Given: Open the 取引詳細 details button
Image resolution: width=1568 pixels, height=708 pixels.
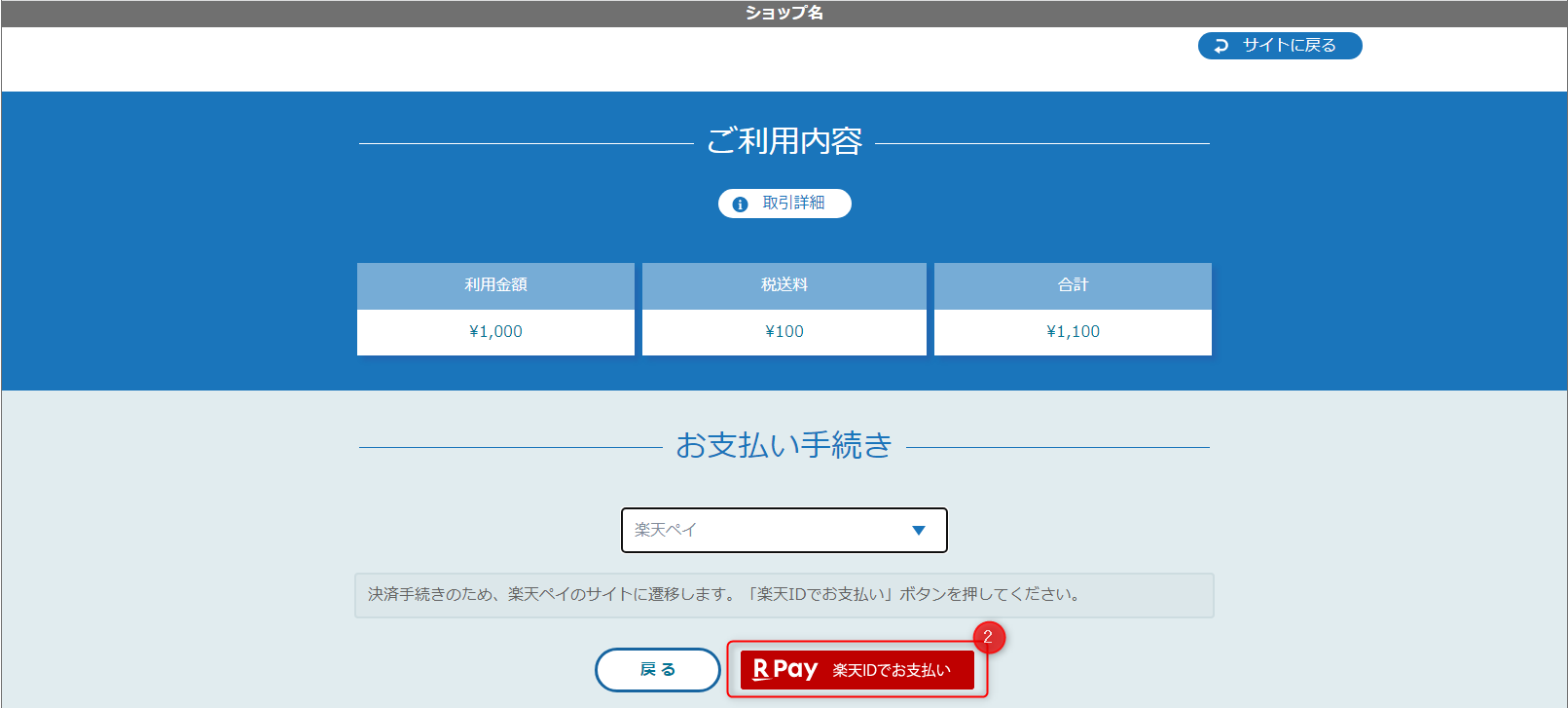Looking at the screenshot, I should pyautogui.click(x=784, y=204).
